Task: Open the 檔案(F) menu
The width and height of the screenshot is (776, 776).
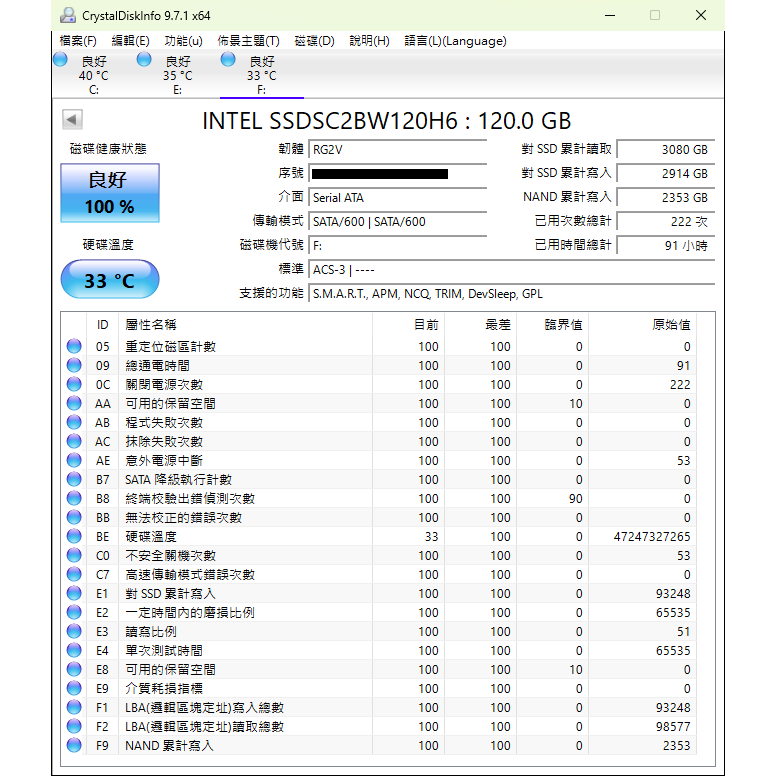Action: click(x=78, y=41)
